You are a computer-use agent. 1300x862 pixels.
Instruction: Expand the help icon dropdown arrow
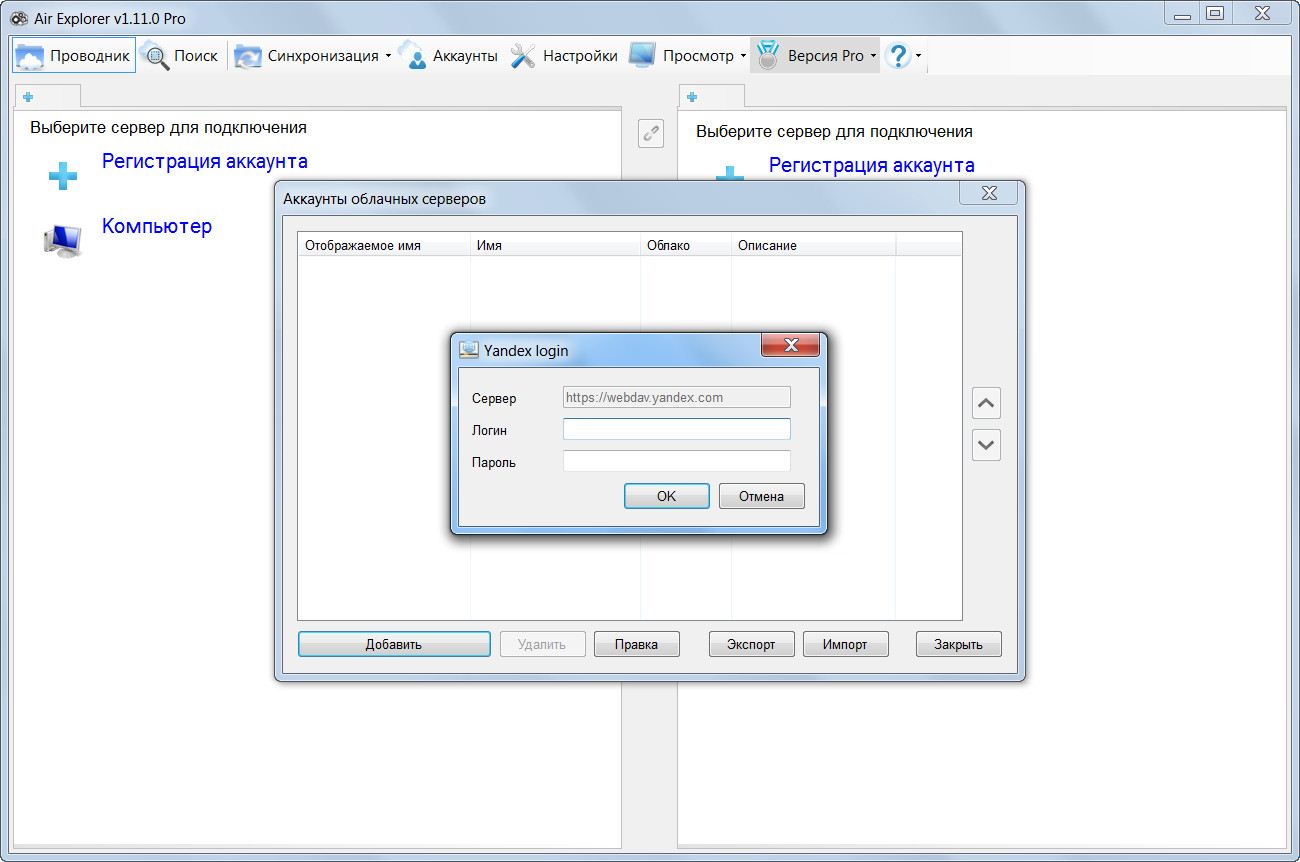[919, 56]
